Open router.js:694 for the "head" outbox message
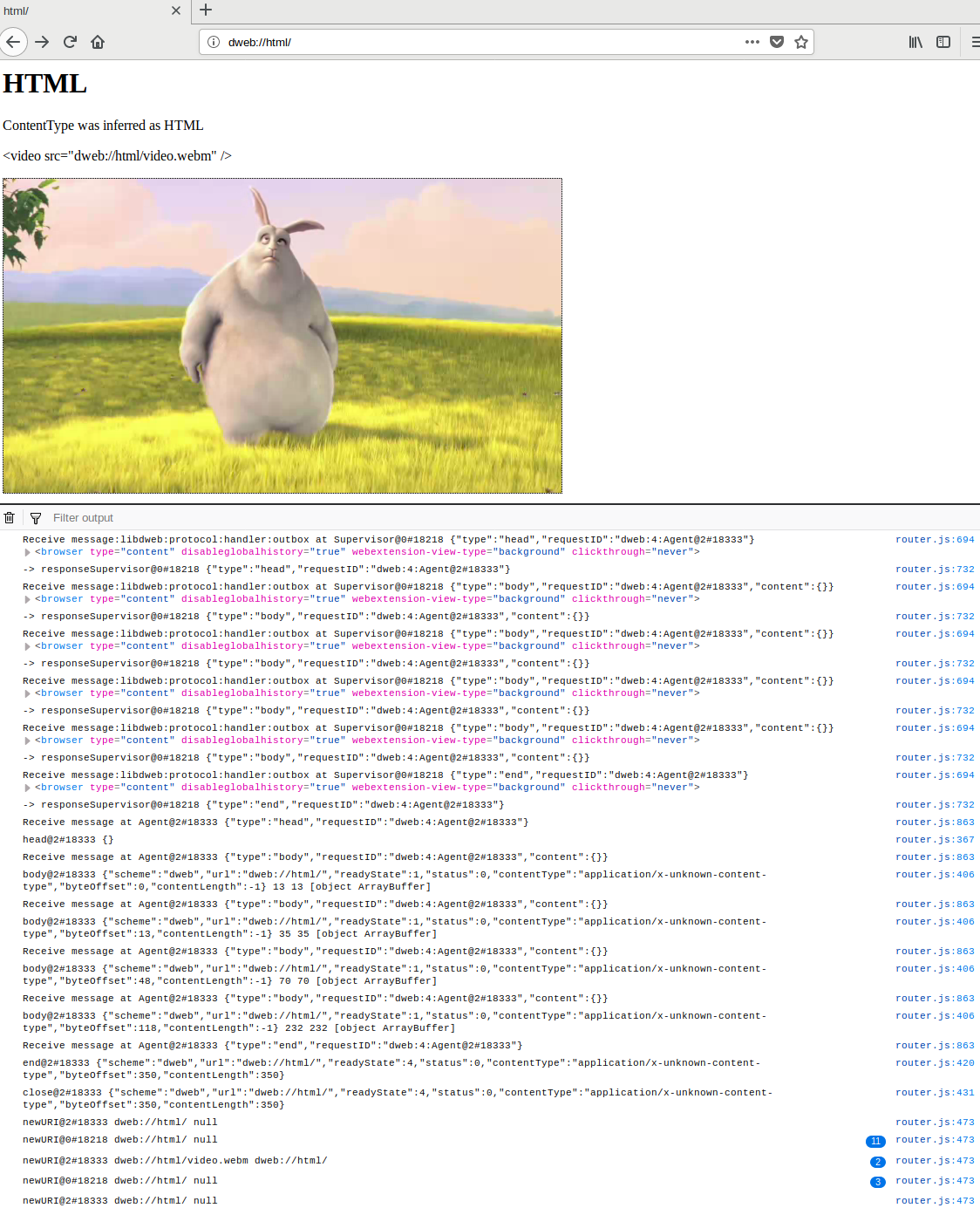 tap(935, 540)
